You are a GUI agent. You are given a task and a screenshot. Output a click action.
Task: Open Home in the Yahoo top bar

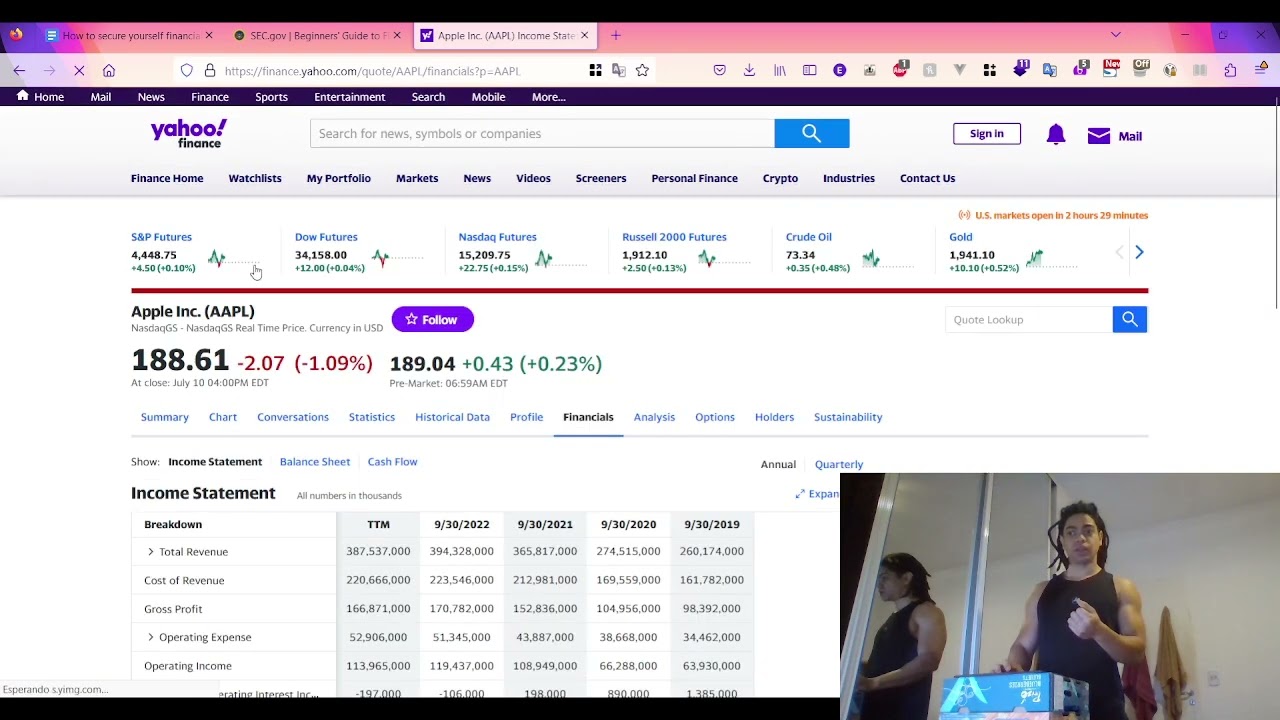[x=40, y=97]
